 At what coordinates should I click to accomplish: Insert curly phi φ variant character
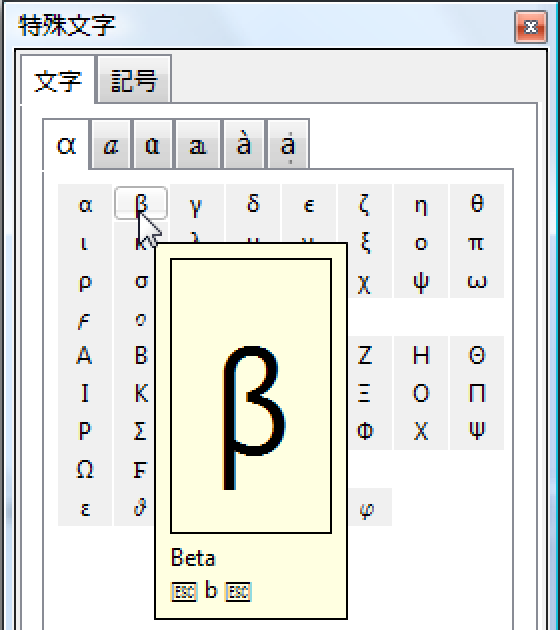tap(366, 507)
